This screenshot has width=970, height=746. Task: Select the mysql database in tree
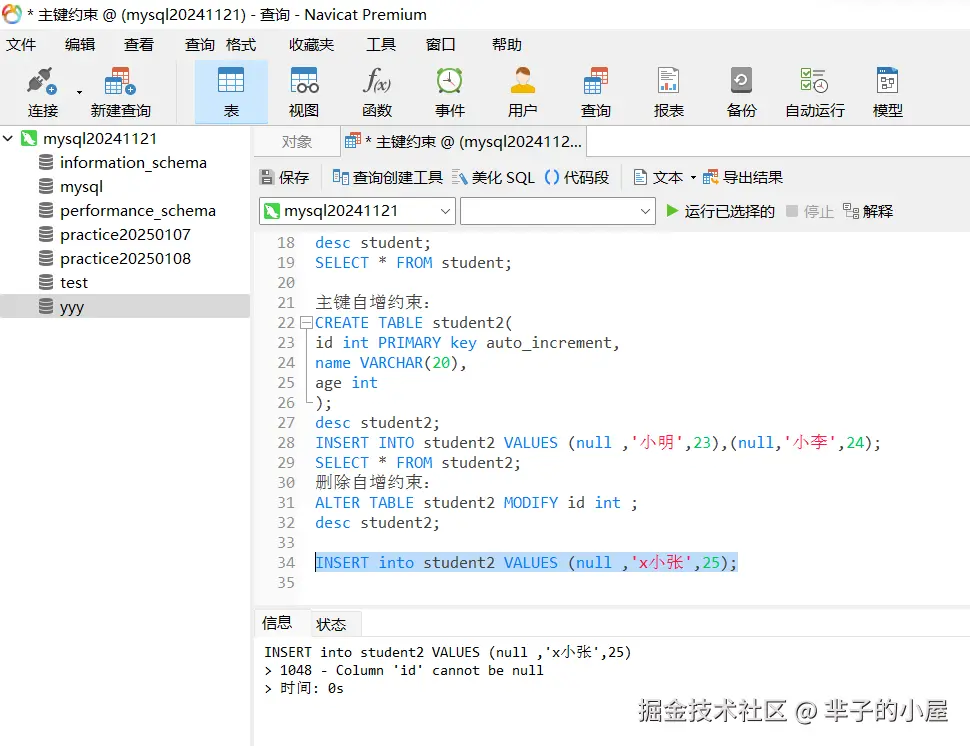81,187
